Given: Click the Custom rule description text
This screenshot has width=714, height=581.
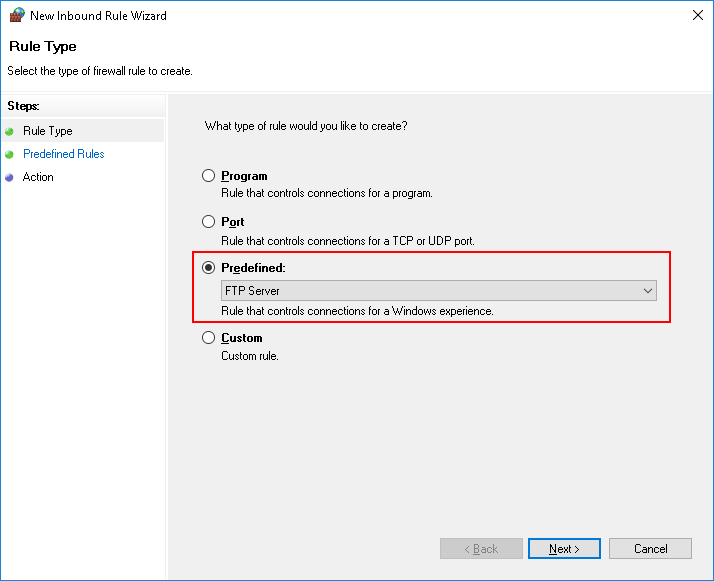Looking at the screenshot, I should tap(249, 356).
